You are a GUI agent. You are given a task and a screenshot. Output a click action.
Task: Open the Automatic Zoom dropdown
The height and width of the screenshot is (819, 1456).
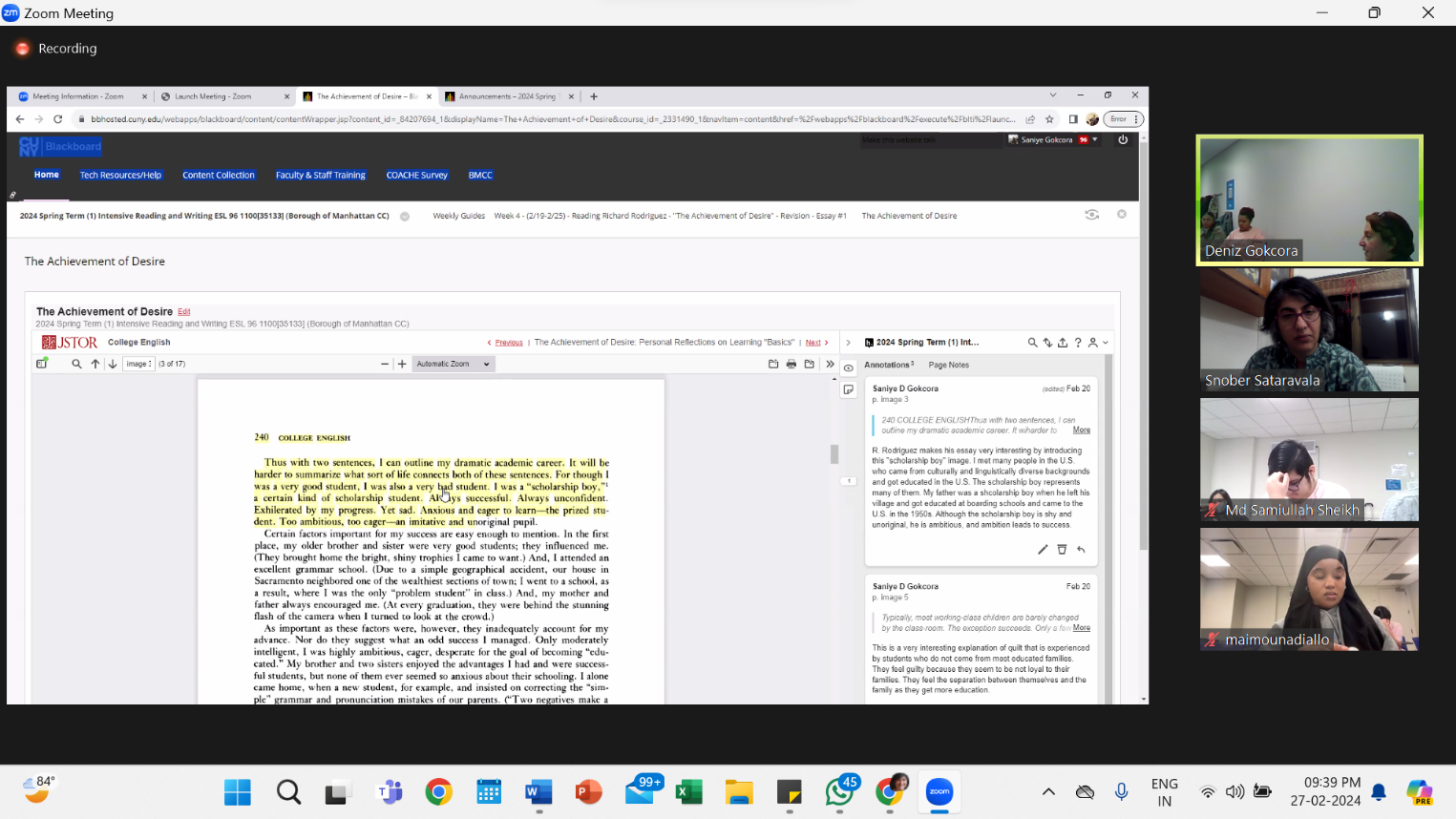(454, 364)
